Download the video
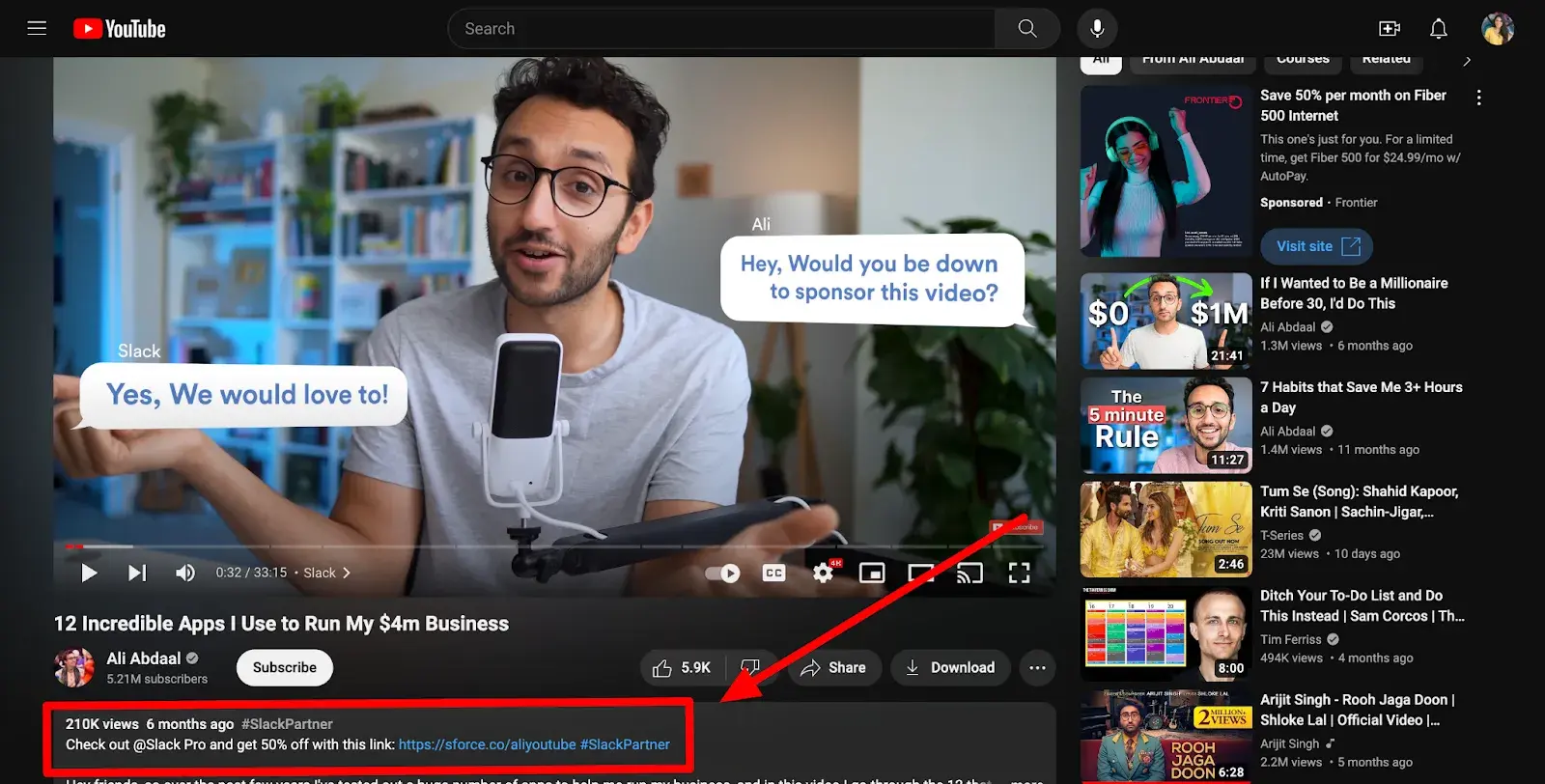The height and width of the screenshot is (784, 1545). pyautogui.click(x=950, y=667)
